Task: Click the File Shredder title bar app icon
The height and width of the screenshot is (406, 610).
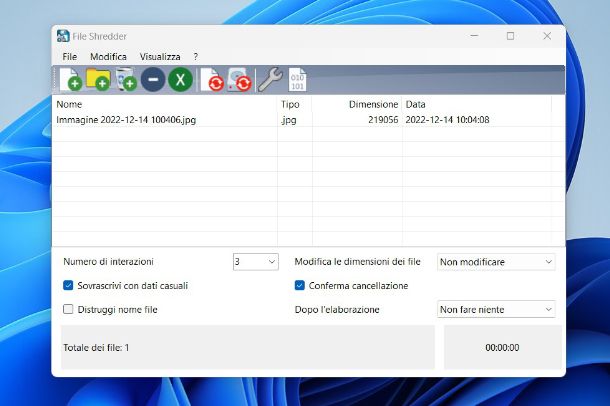Action: (63, 36)
